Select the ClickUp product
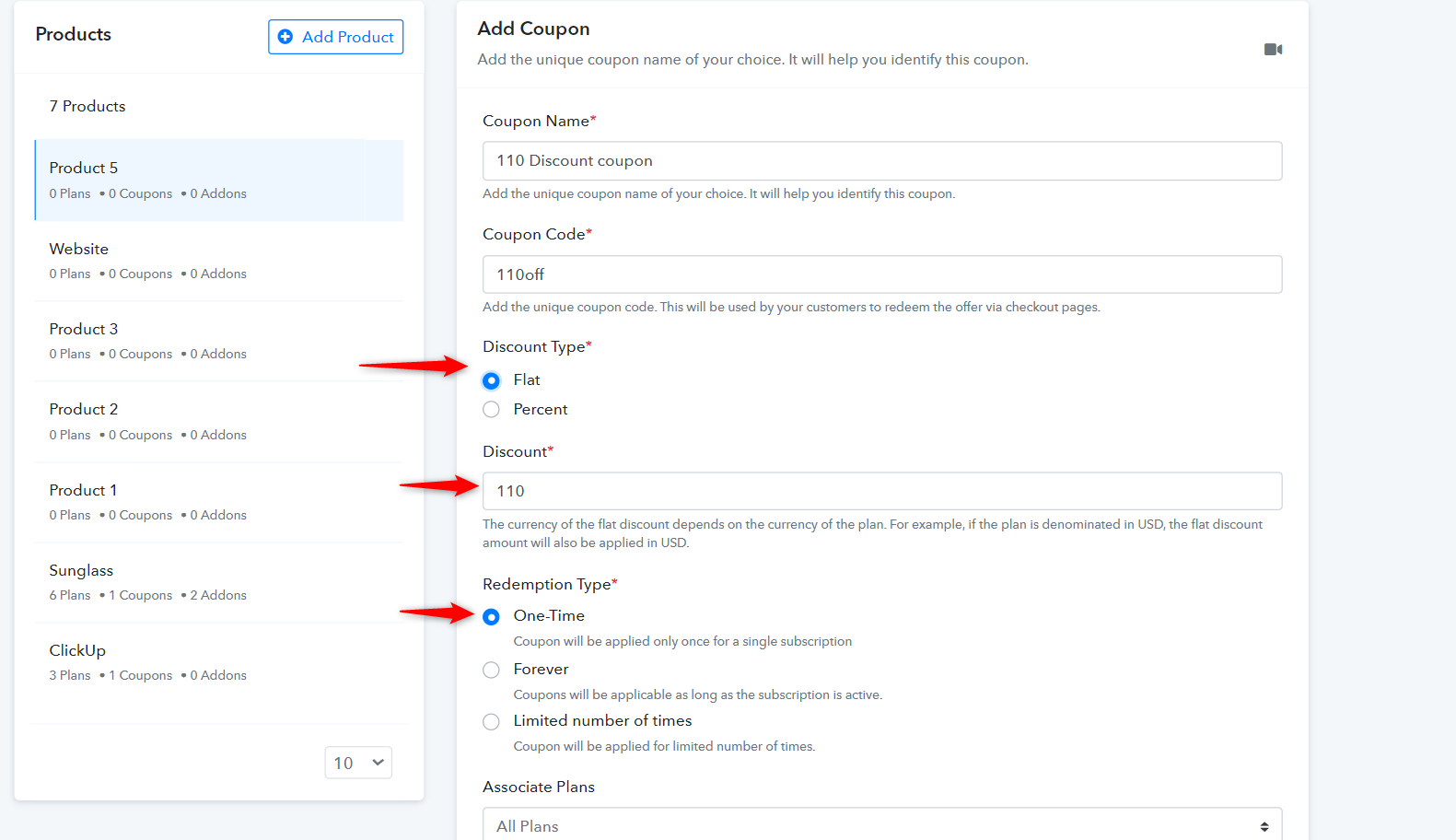Image resolution: width=1456 pixels, height=840 pixels. [x=219, y=662]
